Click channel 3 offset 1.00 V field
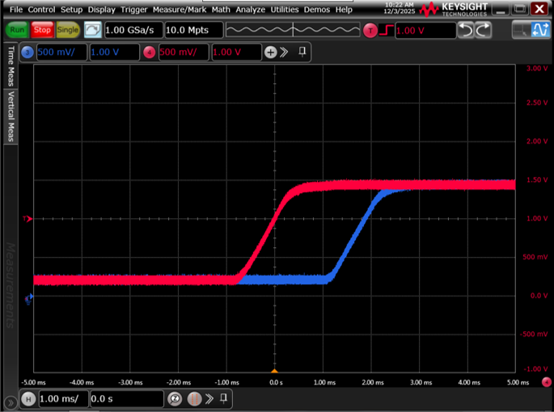Viewport: 554px width, 412px height. [x=114, y=52]
